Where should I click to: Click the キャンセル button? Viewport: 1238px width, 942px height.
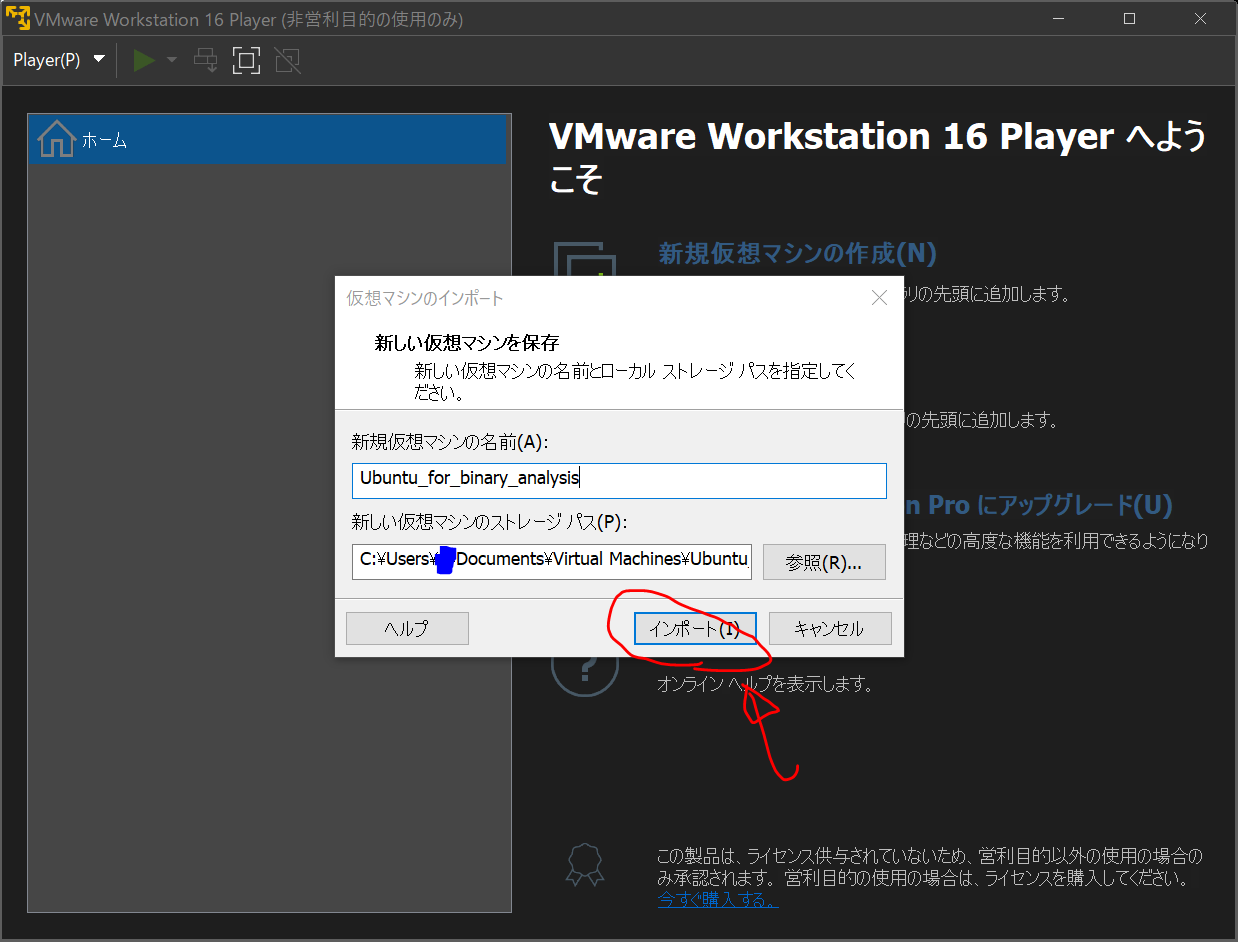click(x=830, y=629)
